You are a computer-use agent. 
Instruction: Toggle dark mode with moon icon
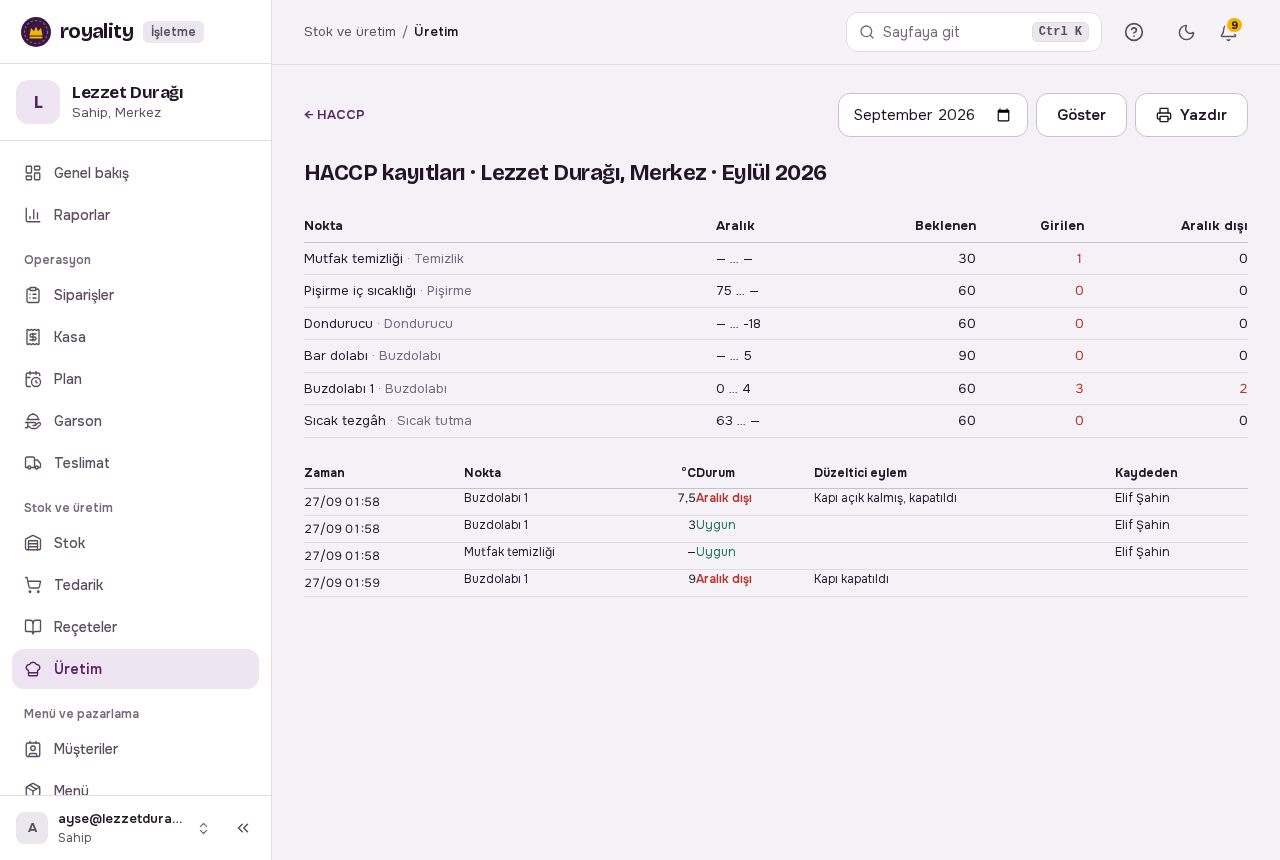click(x=1187, y=32)
